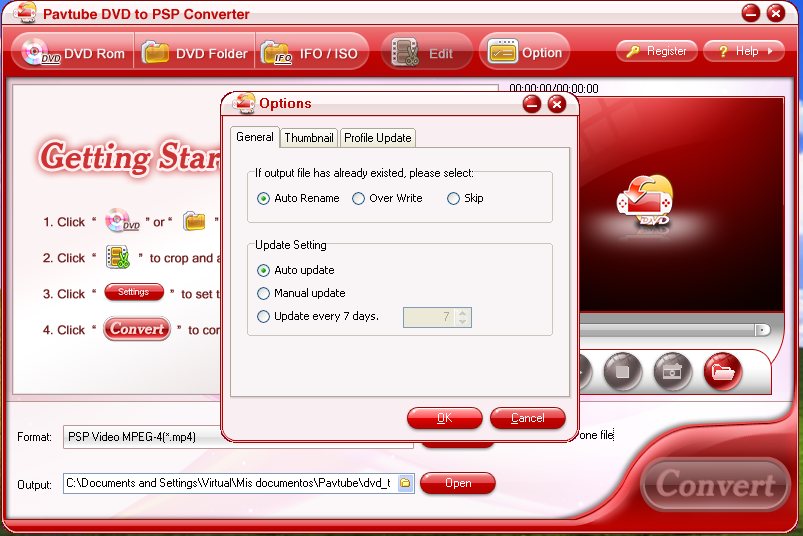The width and height of the screenshot is (803, 536).
Task: Click the preview seek slider handle
Action: pos(762,330)
